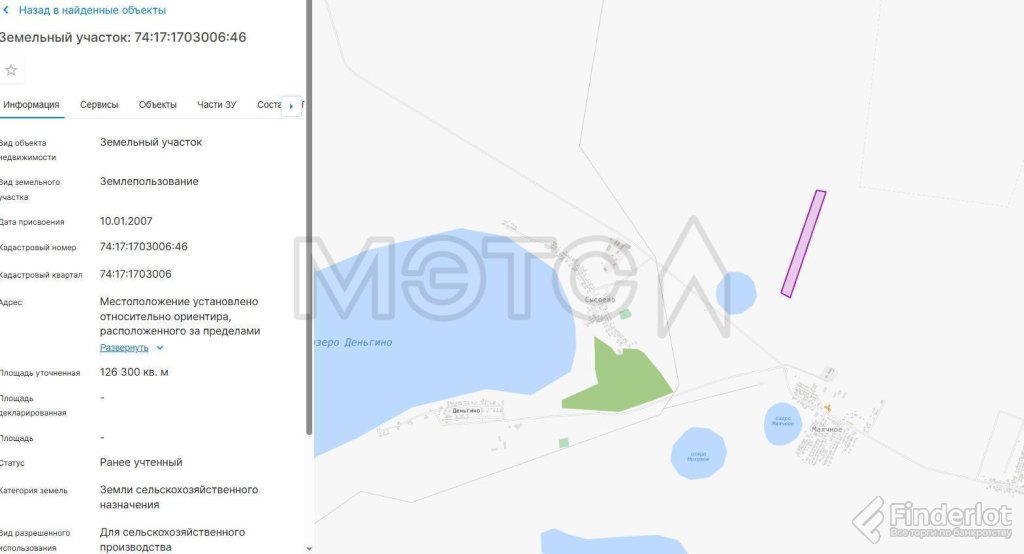Screen dimensions: 1024x554
Task: Add parcel to favorites with star icon
Action: (11, 71)
